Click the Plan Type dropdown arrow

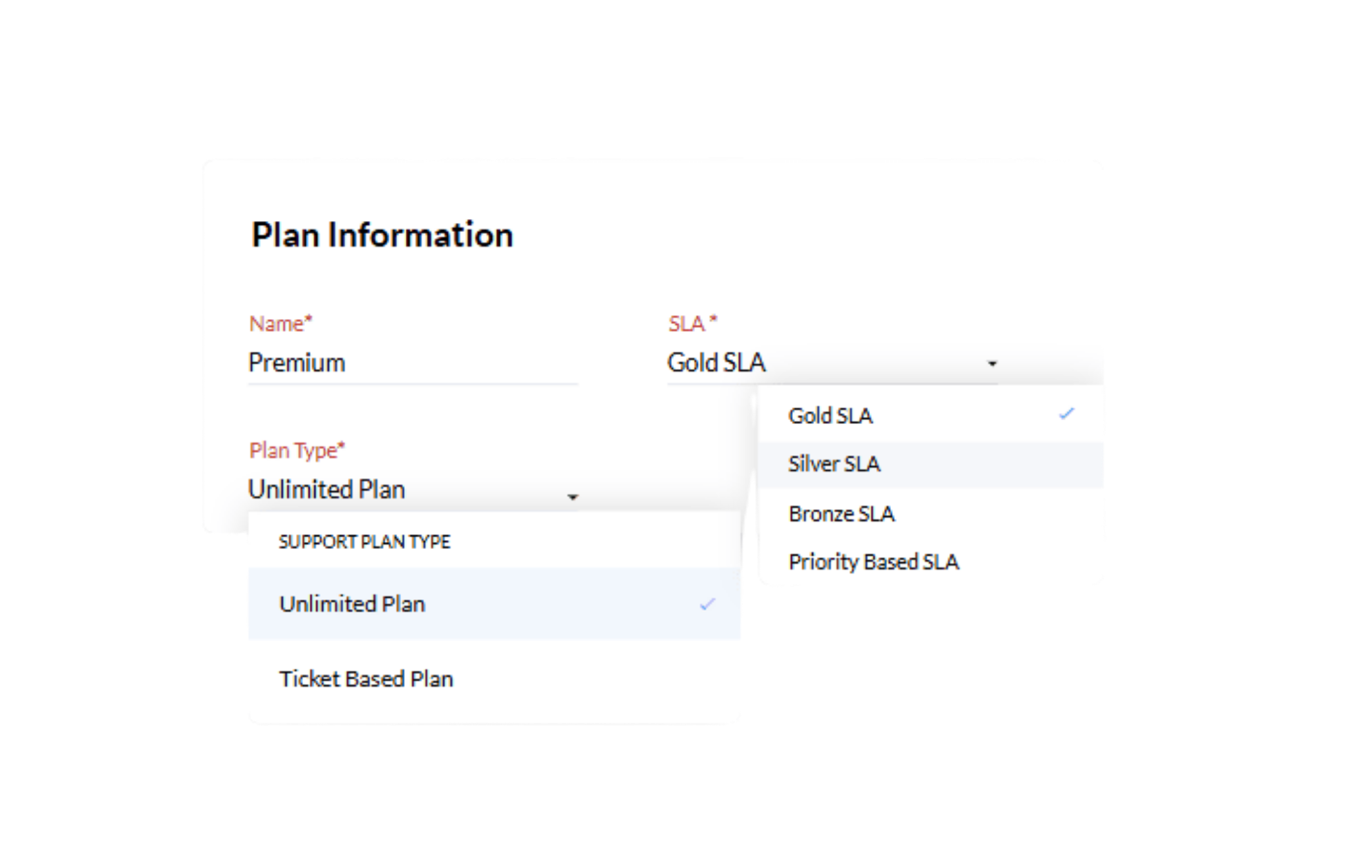(573, 497)
